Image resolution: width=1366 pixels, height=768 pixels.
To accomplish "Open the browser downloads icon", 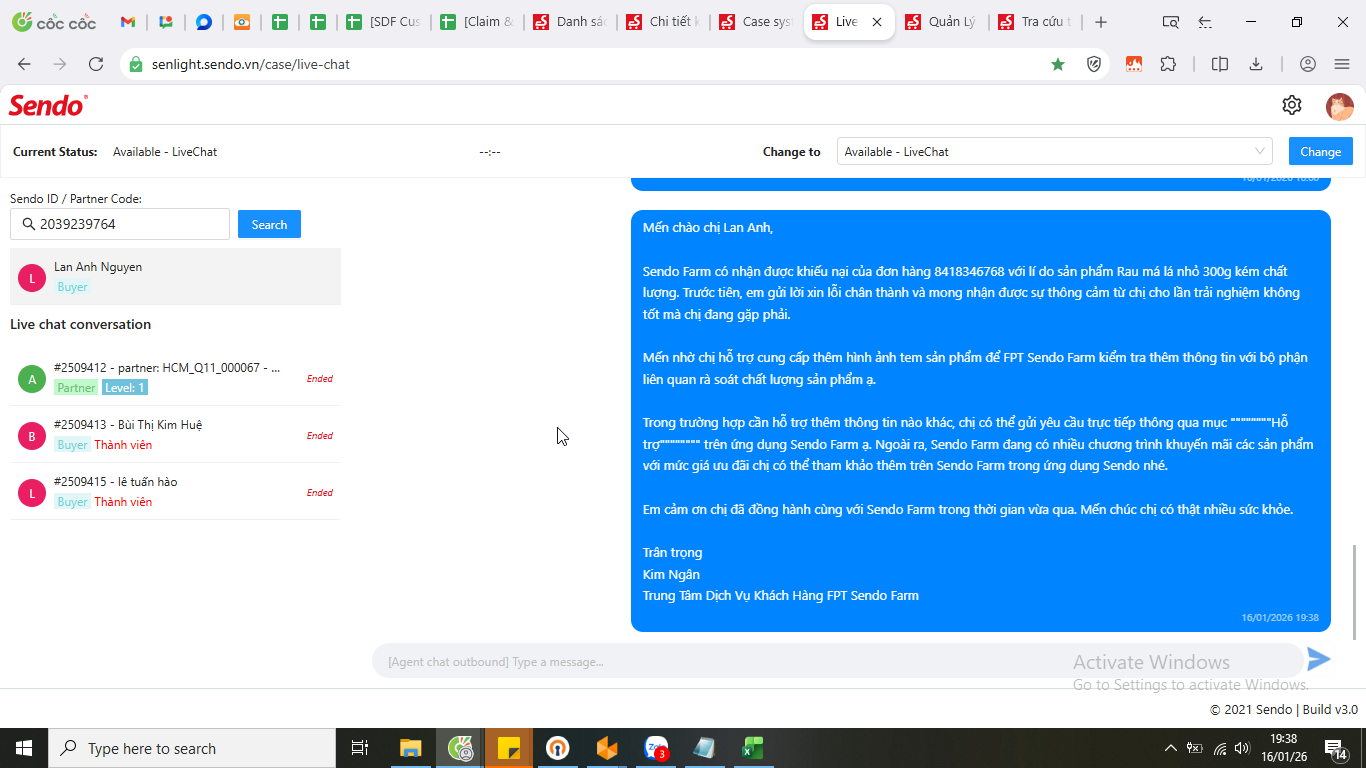I will [1256, 64].
